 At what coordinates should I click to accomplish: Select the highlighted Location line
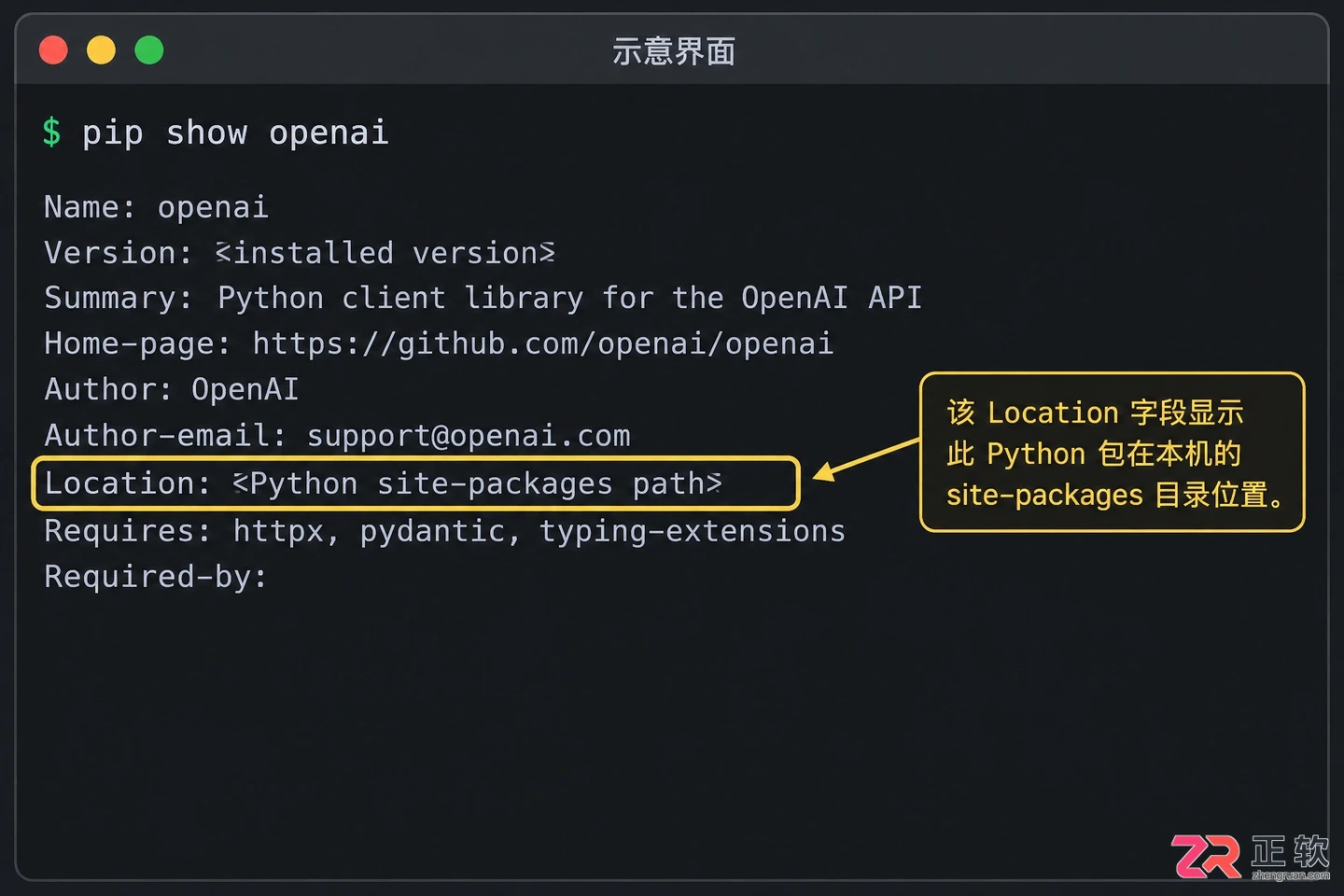tap(416, 483)
